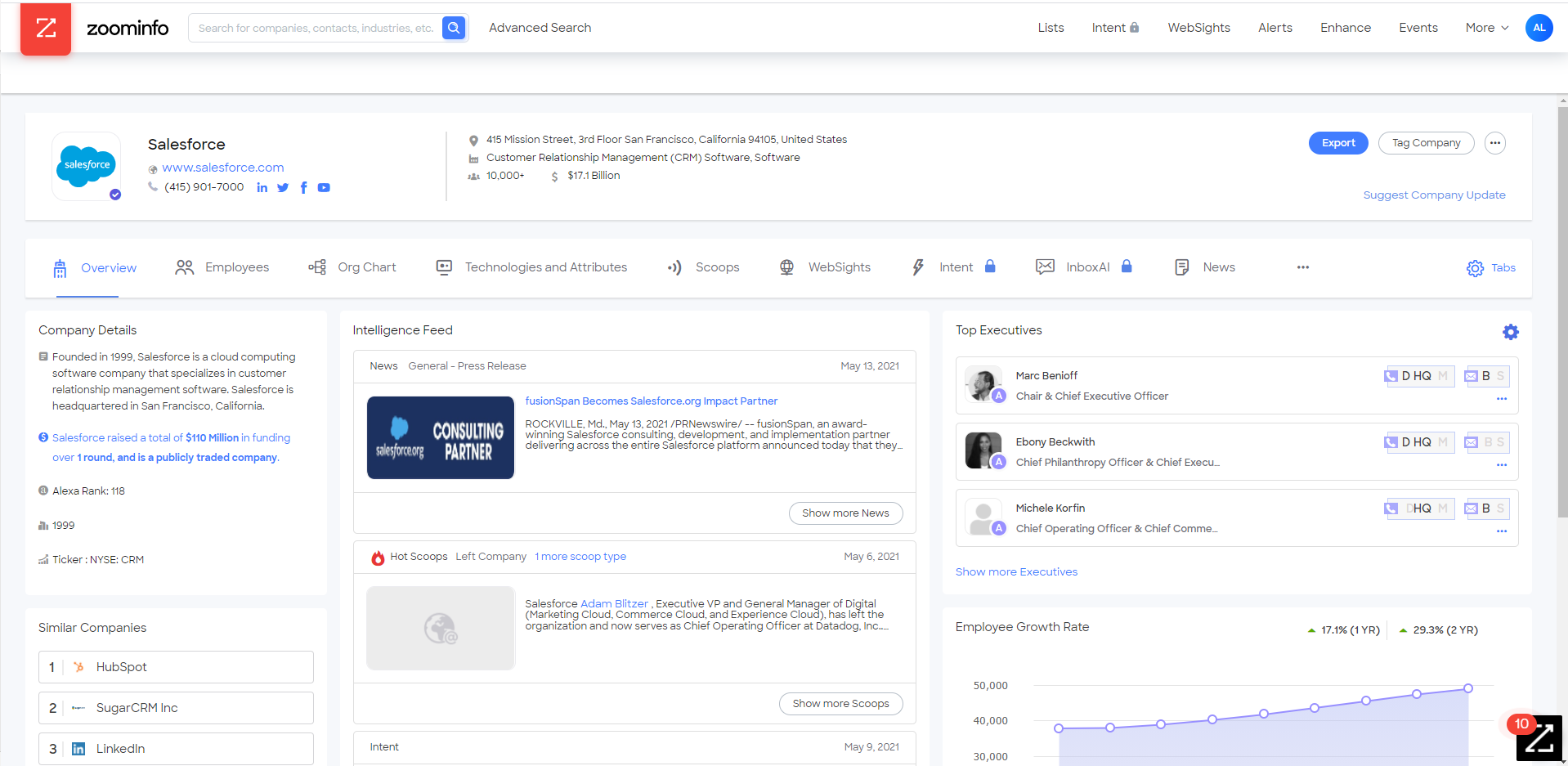This screenshot has width=1568, height=766.
Task: Open SugarCRM Inc similar company row
Action: click(x=176, y=708)
